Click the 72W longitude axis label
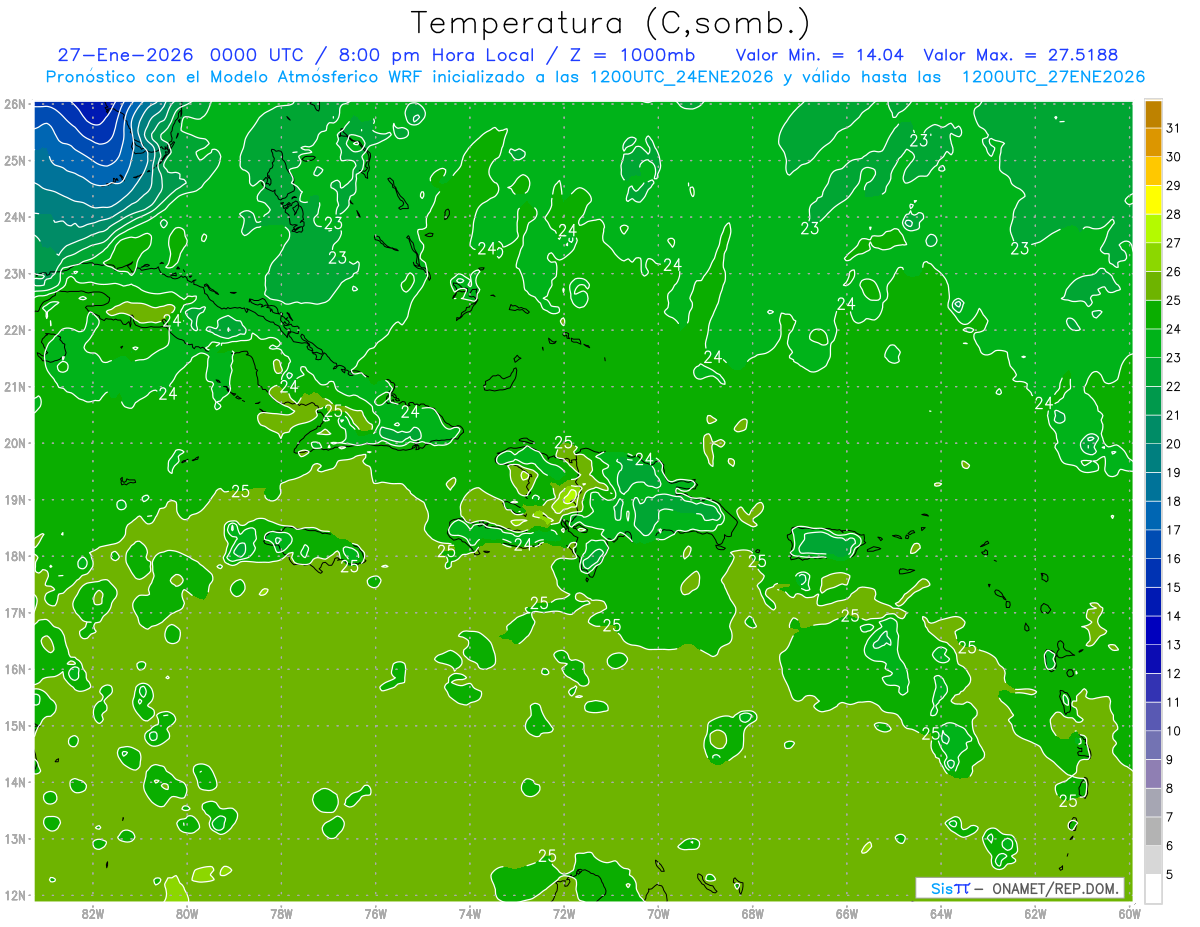This screenshot has height=927, width=1200. coord(564,913)
